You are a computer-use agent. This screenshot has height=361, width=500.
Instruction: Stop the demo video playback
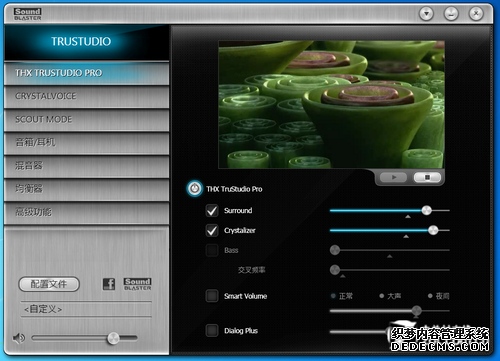pyautogui.click(x=427, y=177)
